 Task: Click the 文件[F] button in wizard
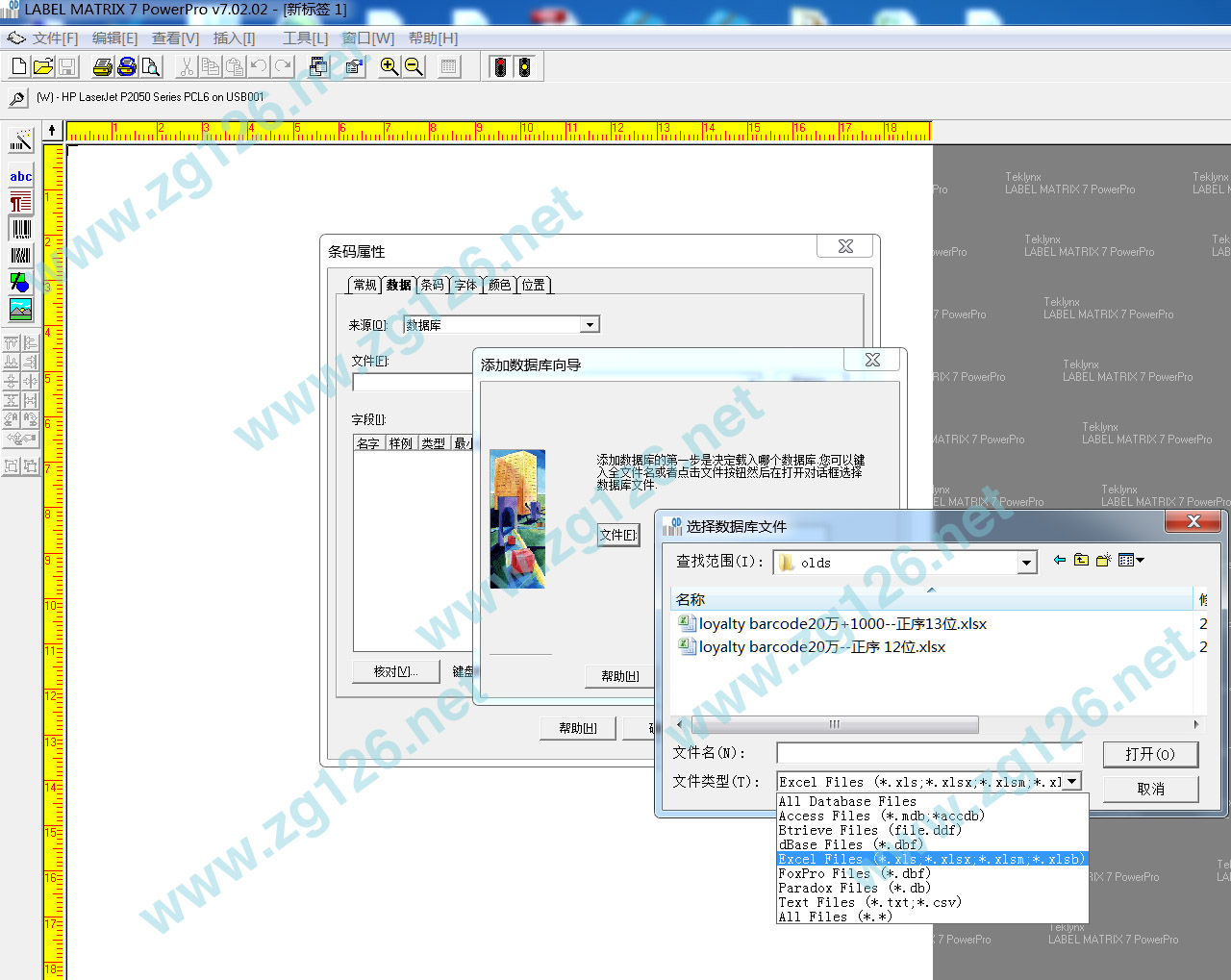tap(618, 535)
